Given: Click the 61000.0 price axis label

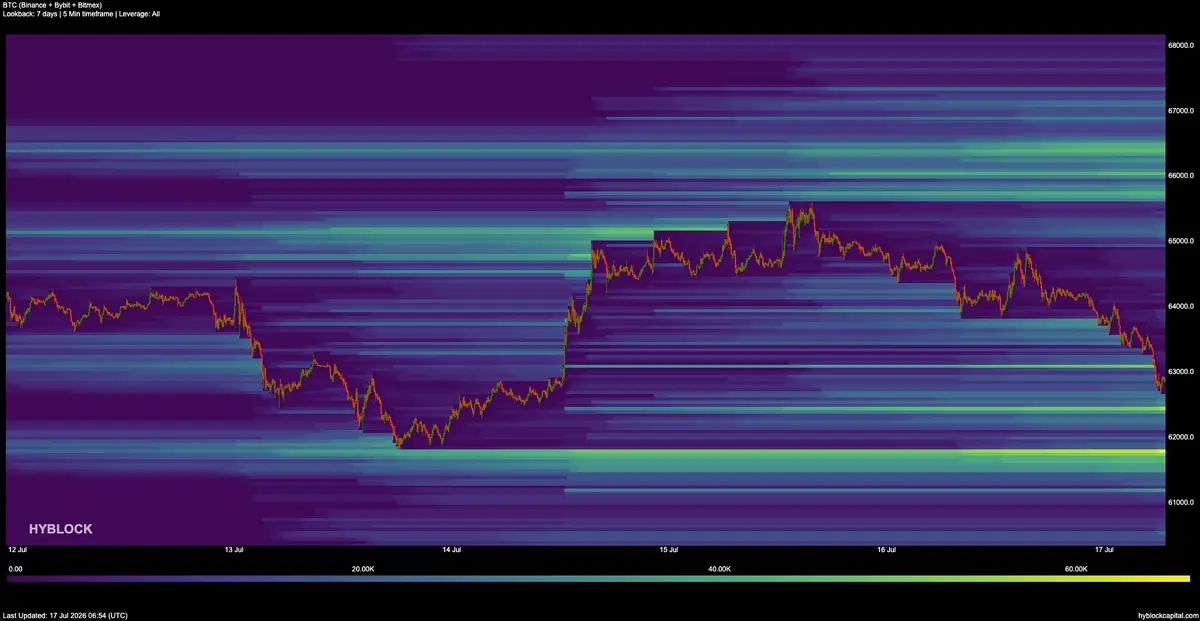Looking at the screenshot, I should click(1180, 502).
